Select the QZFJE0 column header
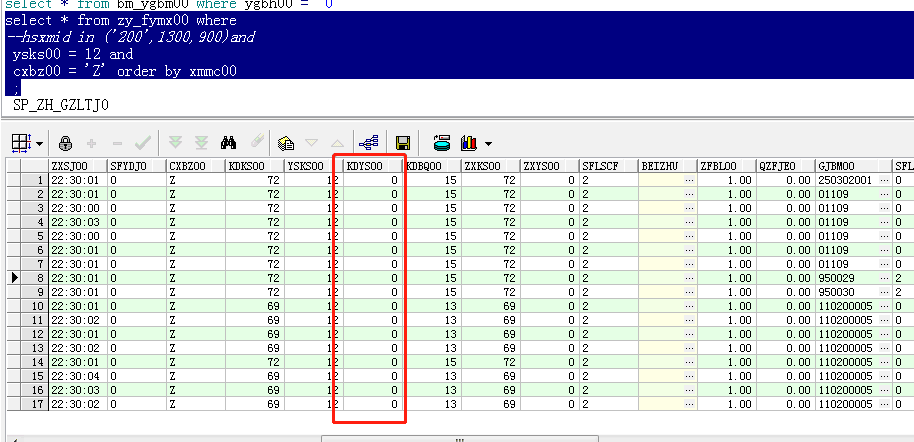This screenshot has width=914, height=442. [x=786, y=166]
